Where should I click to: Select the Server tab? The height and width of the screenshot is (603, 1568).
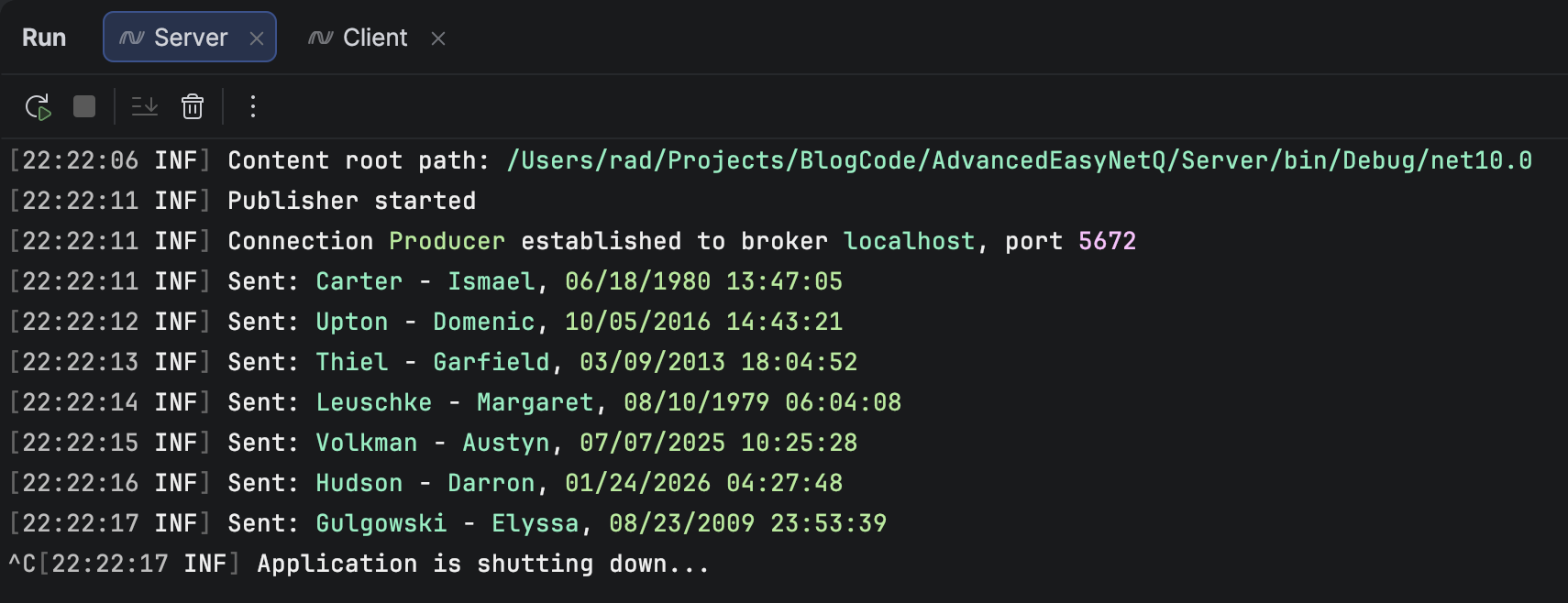point(189,37)
